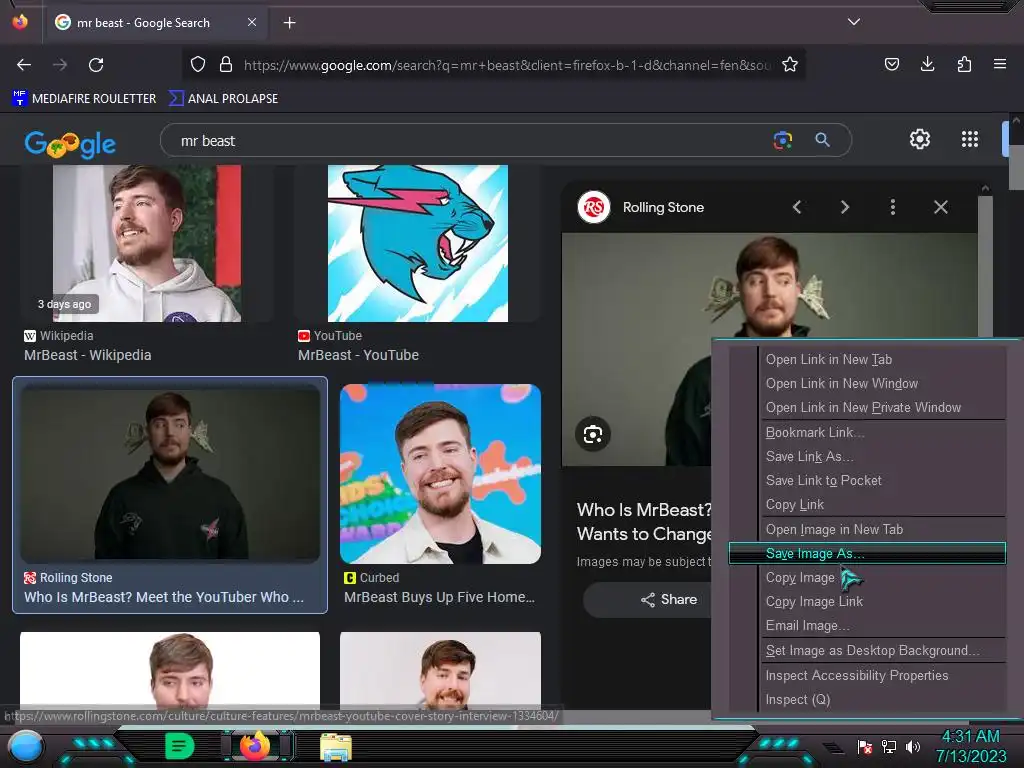1024x768 pixels.
Task: Open the MrBeast - Wikipedia result link
Action: pos(88,355)
